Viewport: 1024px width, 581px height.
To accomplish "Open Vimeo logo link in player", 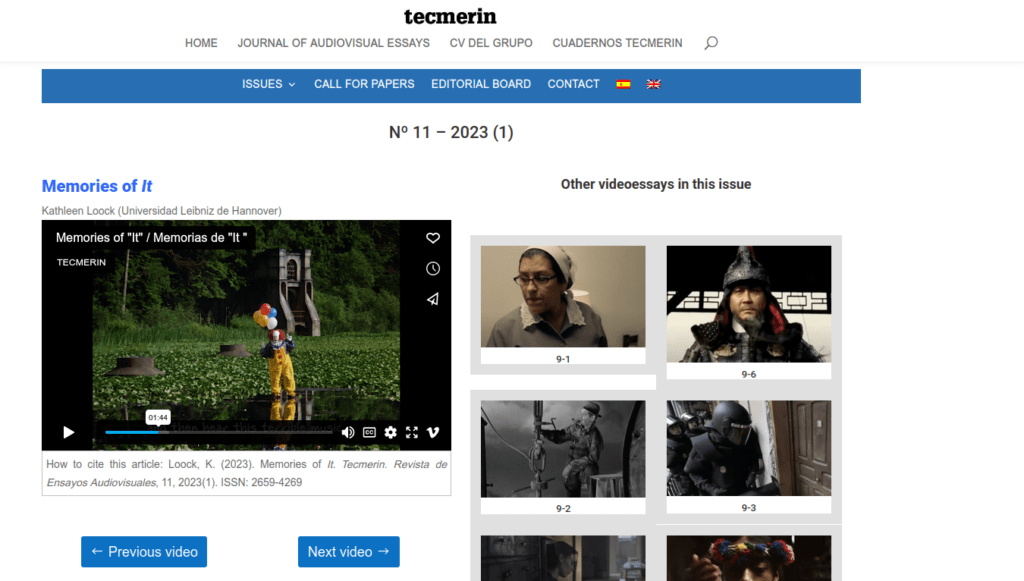I will (432, 432).
